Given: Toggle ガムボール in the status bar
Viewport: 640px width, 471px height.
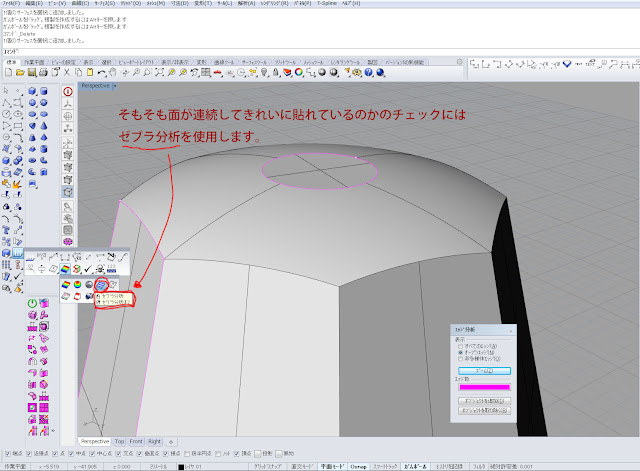Looking at the screenshot, I should coord(415,467).
